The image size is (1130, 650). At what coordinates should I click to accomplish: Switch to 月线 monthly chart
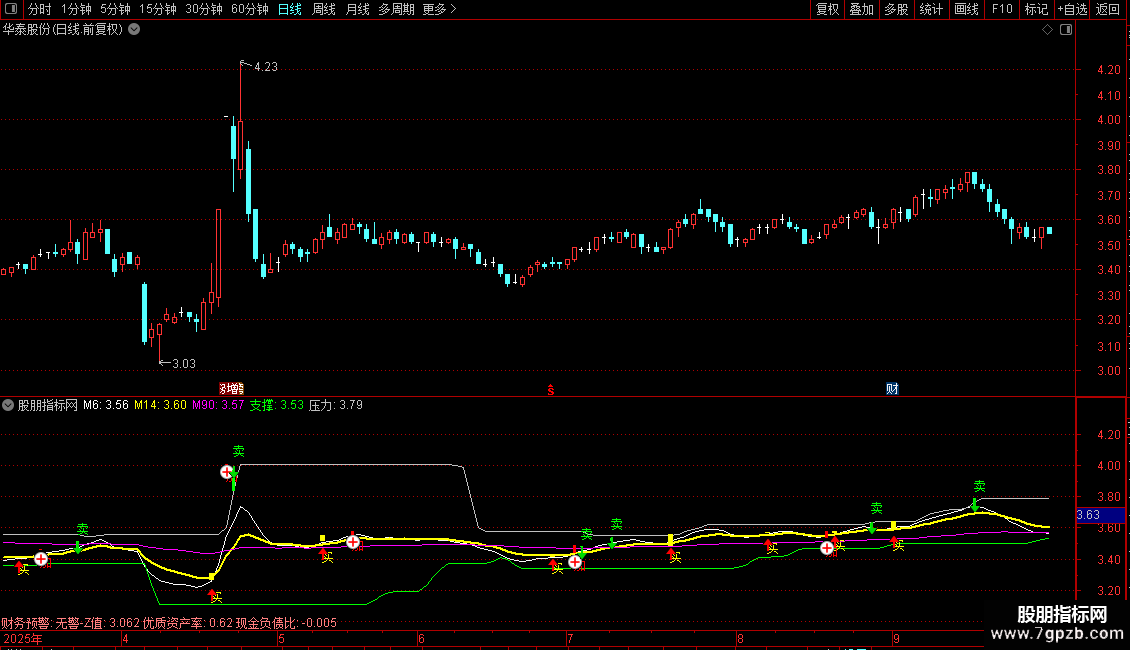click(357, 9)
